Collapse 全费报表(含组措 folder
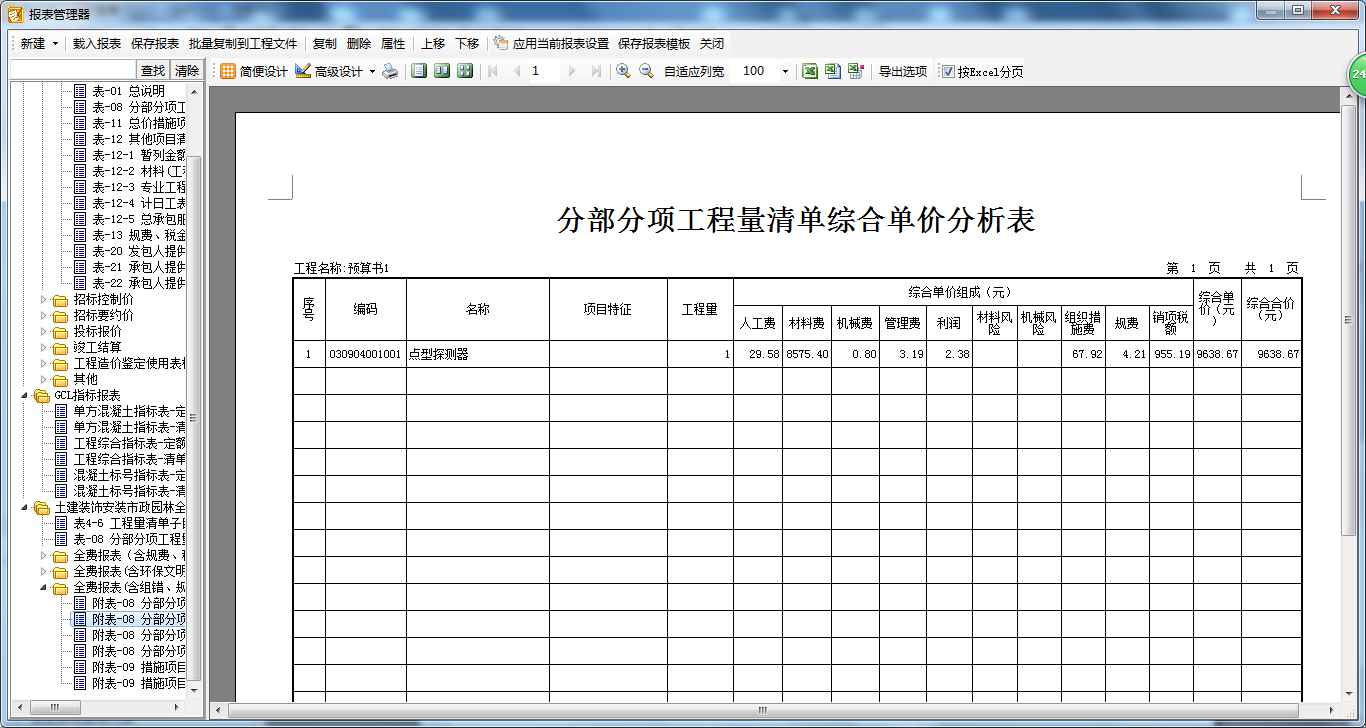 pos(43,587)
